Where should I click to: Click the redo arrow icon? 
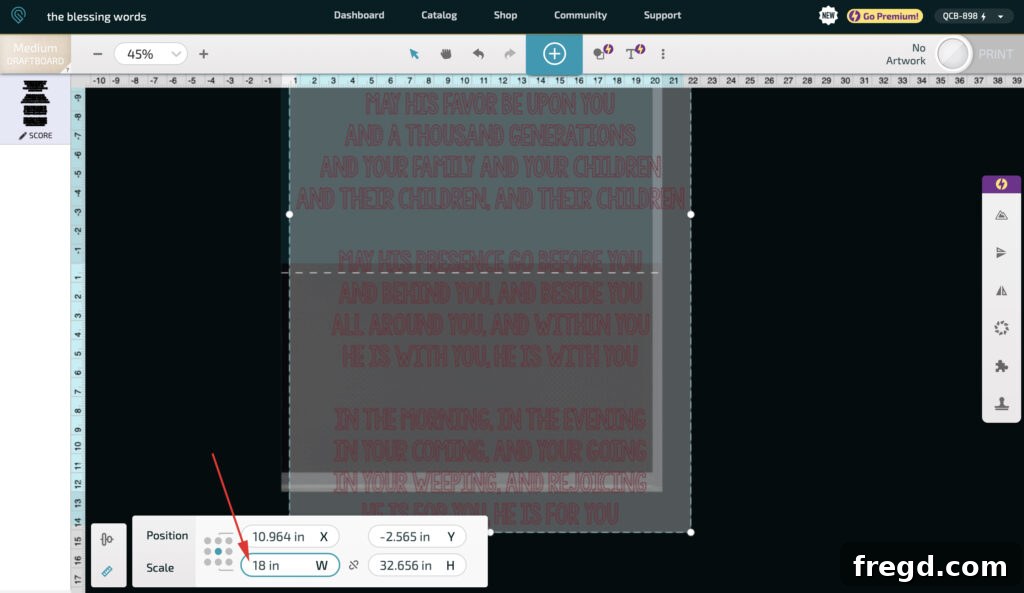point(509,54)
